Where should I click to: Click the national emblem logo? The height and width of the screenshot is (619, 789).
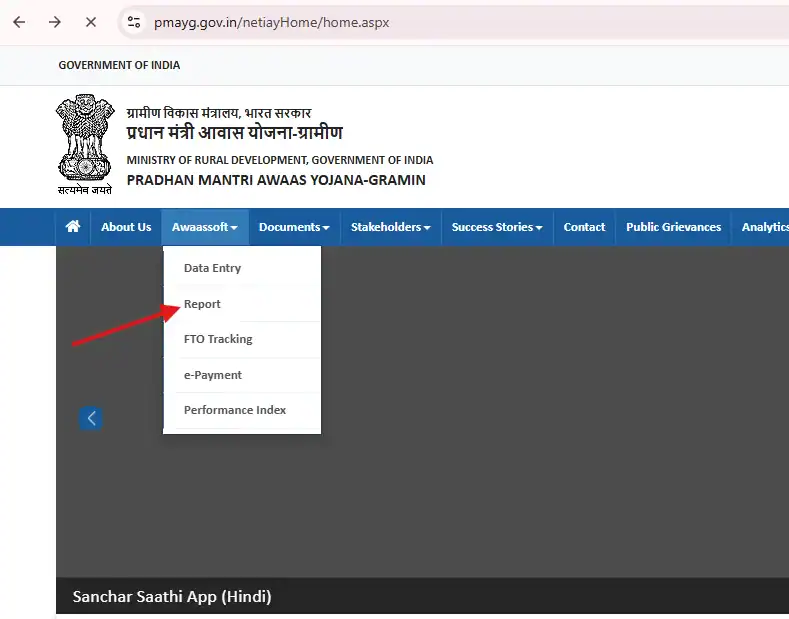click(x=85, y=144)
